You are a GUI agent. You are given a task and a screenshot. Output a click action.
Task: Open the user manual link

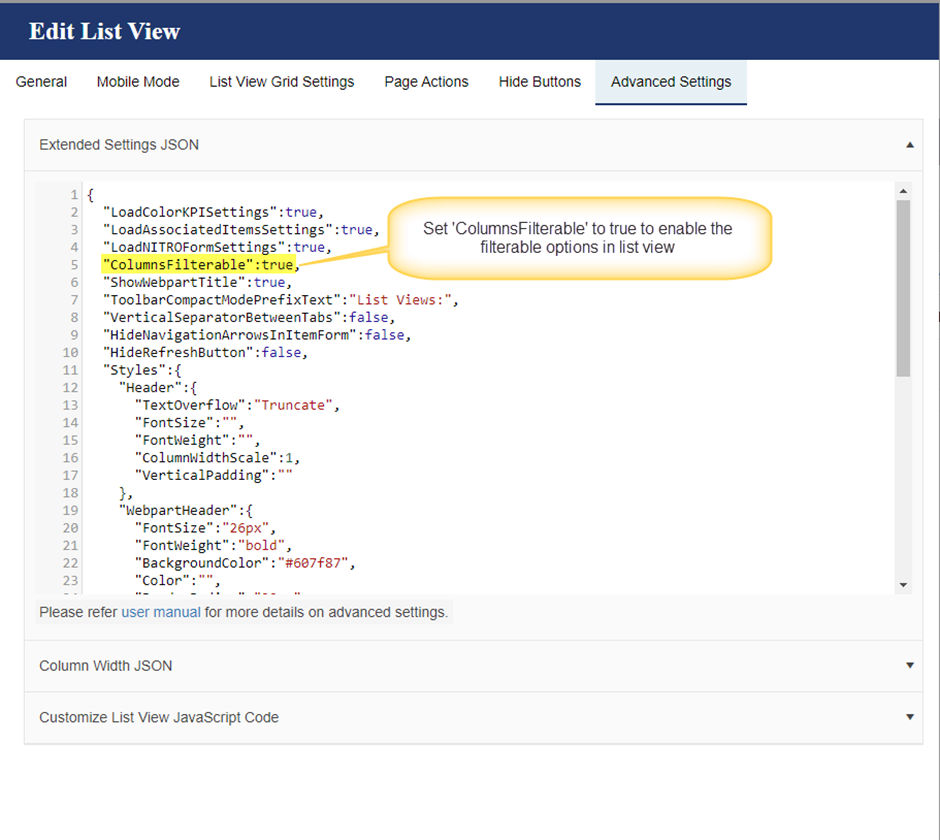tap(161, 612)
